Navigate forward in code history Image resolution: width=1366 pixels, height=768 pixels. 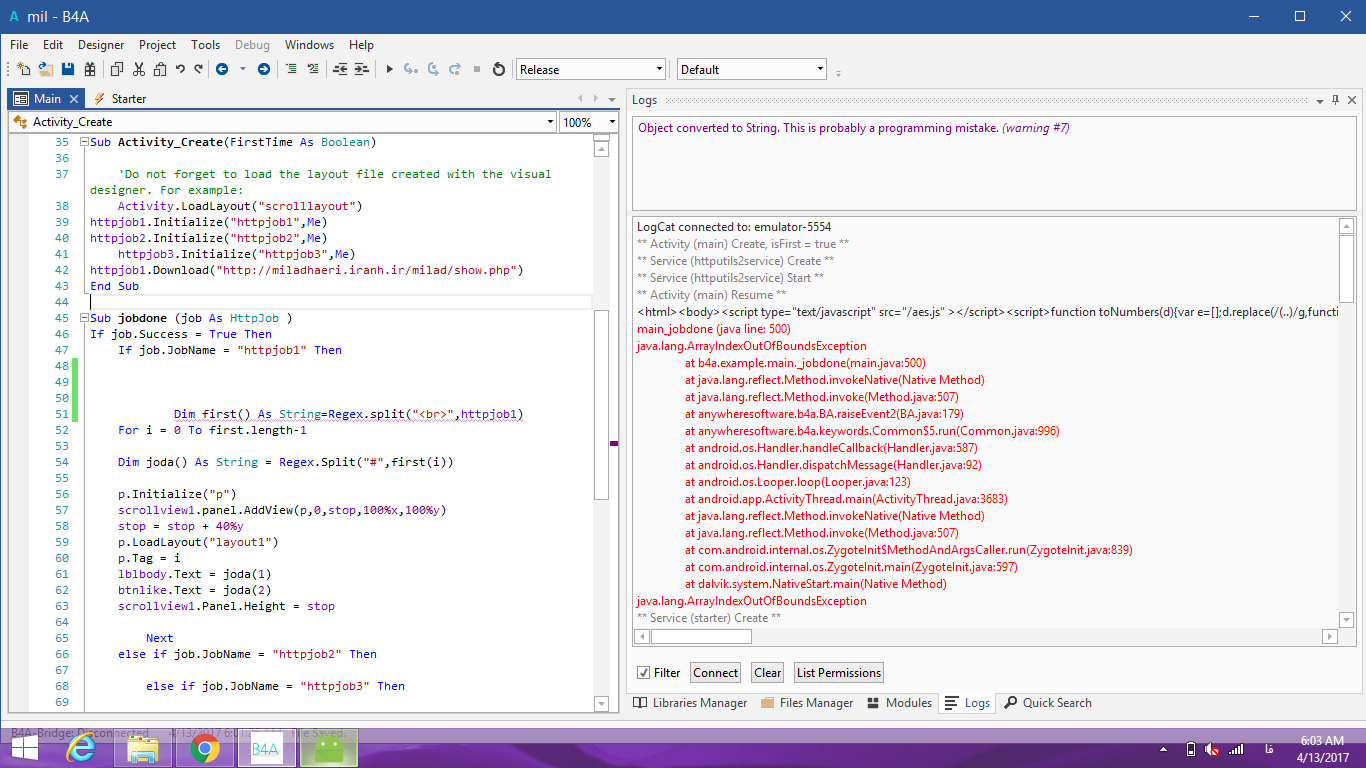click(x=263, y=69)
